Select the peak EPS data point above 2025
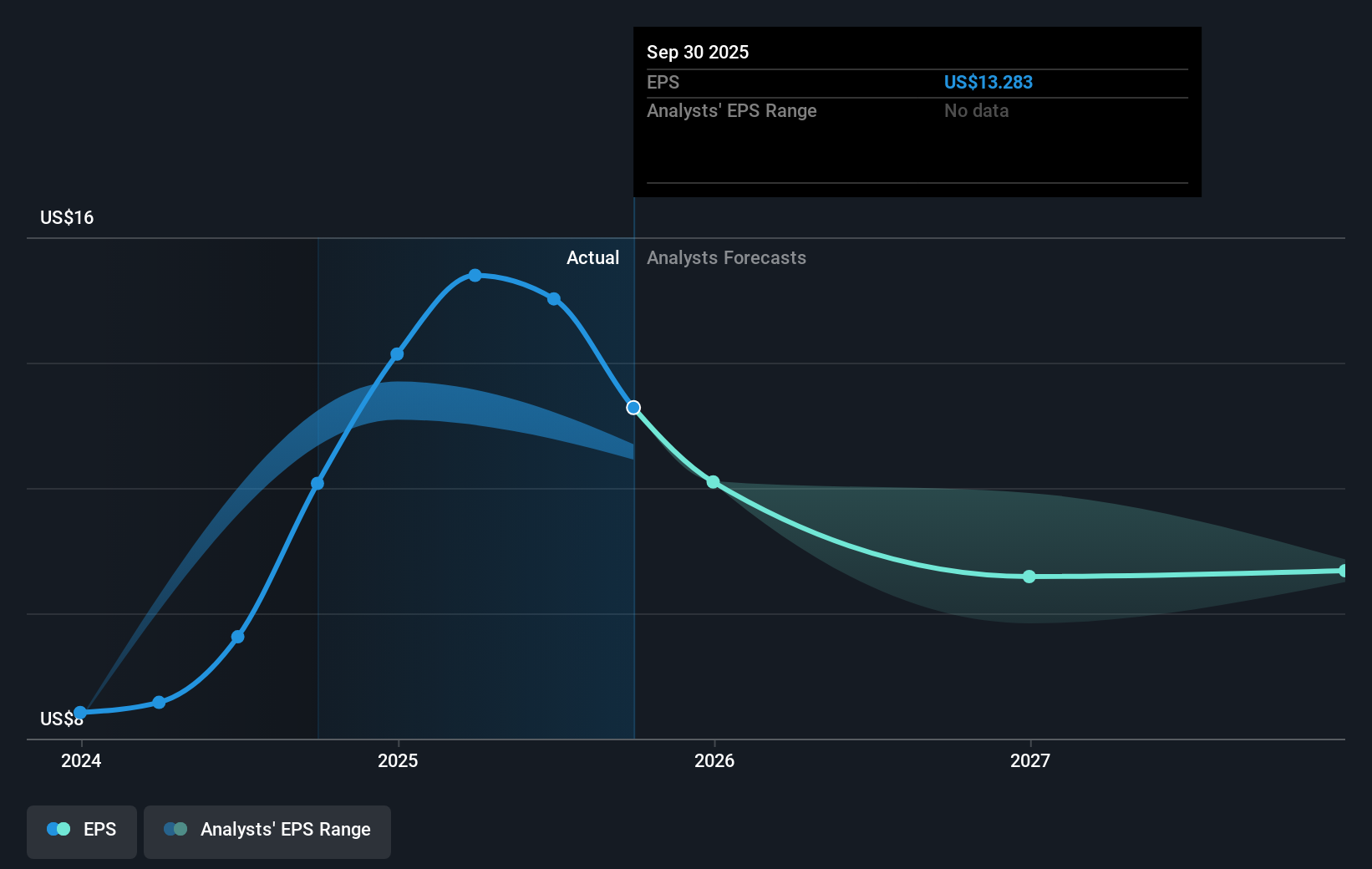The height and width of the screenshot is (869, 1372). point(475,275)
